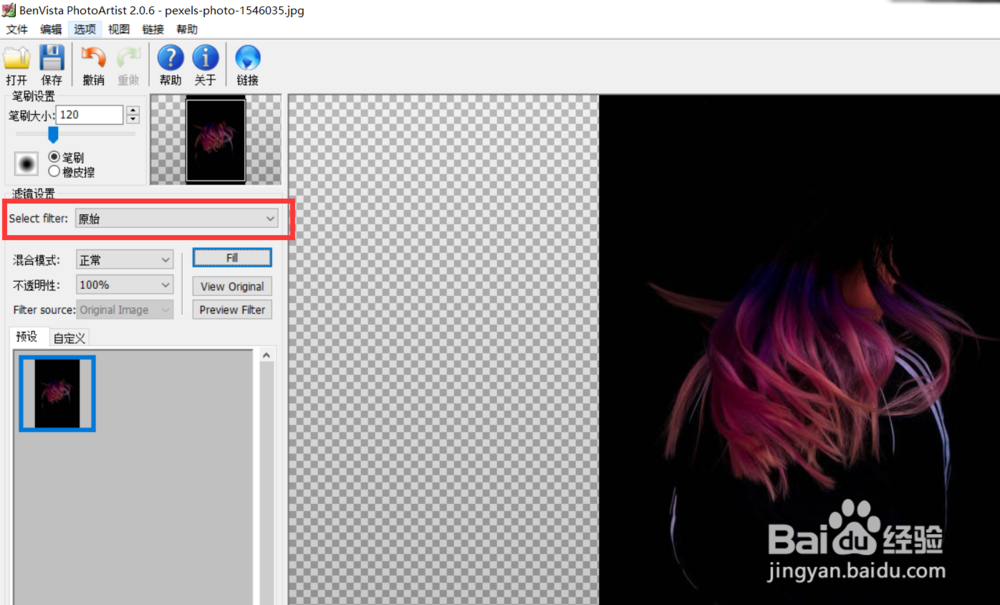Click the navigator preview thumbnail of the photo
The image size is (1000, 605).
click(216, 140)
